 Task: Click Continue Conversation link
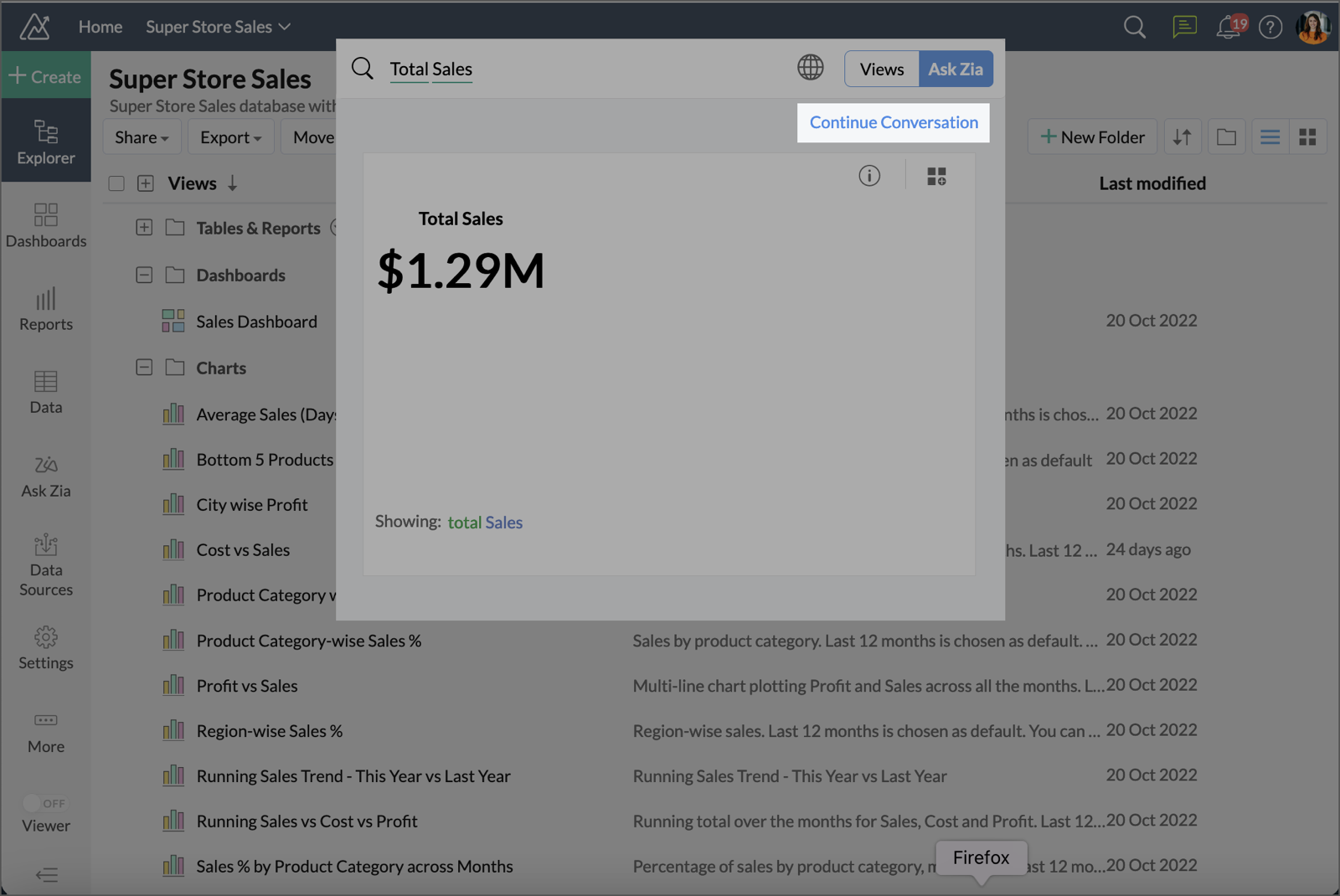click(x=894, y=122)
